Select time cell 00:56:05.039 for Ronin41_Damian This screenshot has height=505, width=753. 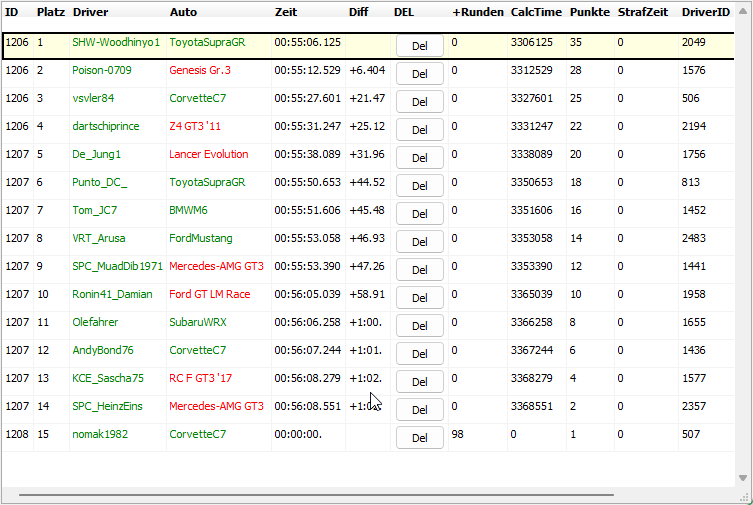pyautogui.click(x=307, y=295)
